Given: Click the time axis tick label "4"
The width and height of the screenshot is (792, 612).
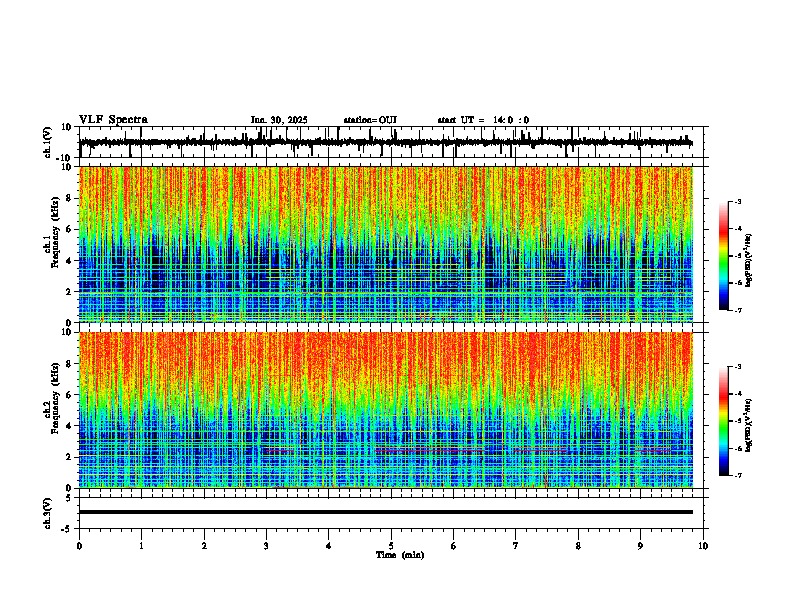Looking at the screenshot, I should 329,546.
